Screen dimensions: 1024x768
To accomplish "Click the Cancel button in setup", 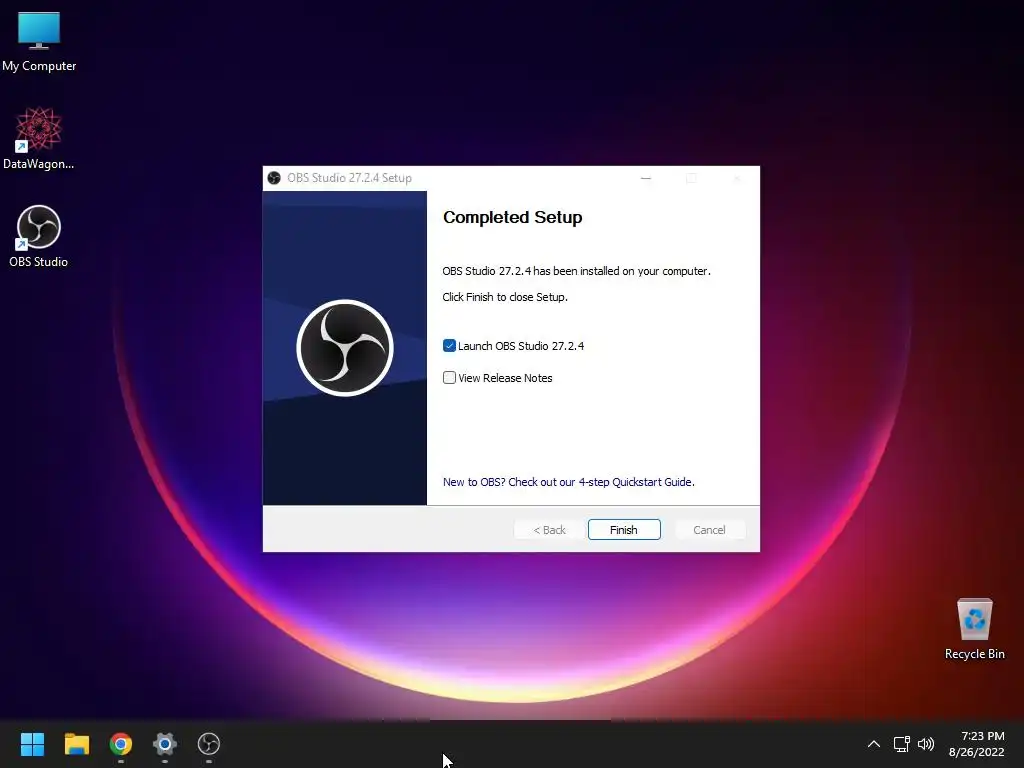I will [x=709, y=530].
